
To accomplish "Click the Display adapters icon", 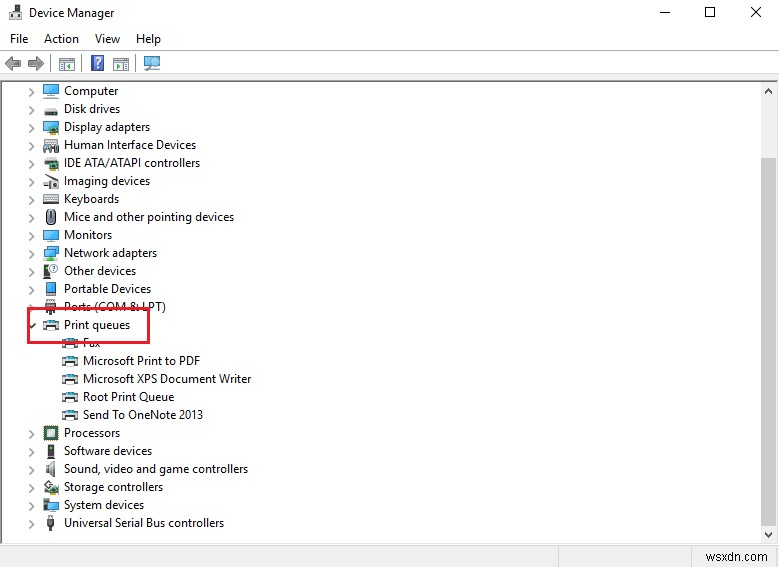I will pyautogui.click(x=51, y=127).
